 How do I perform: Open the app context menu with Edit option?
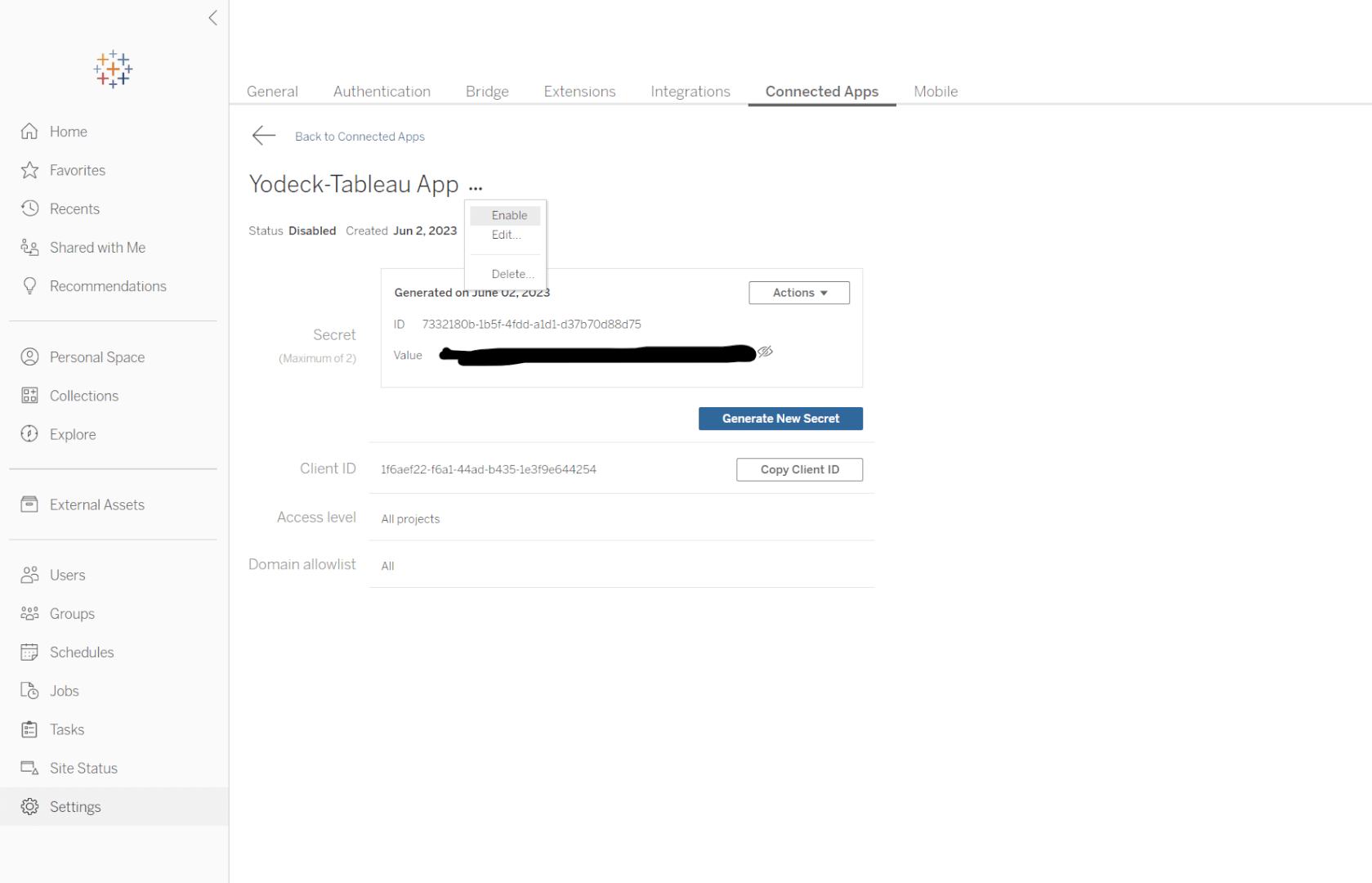[x=505, y=235]
